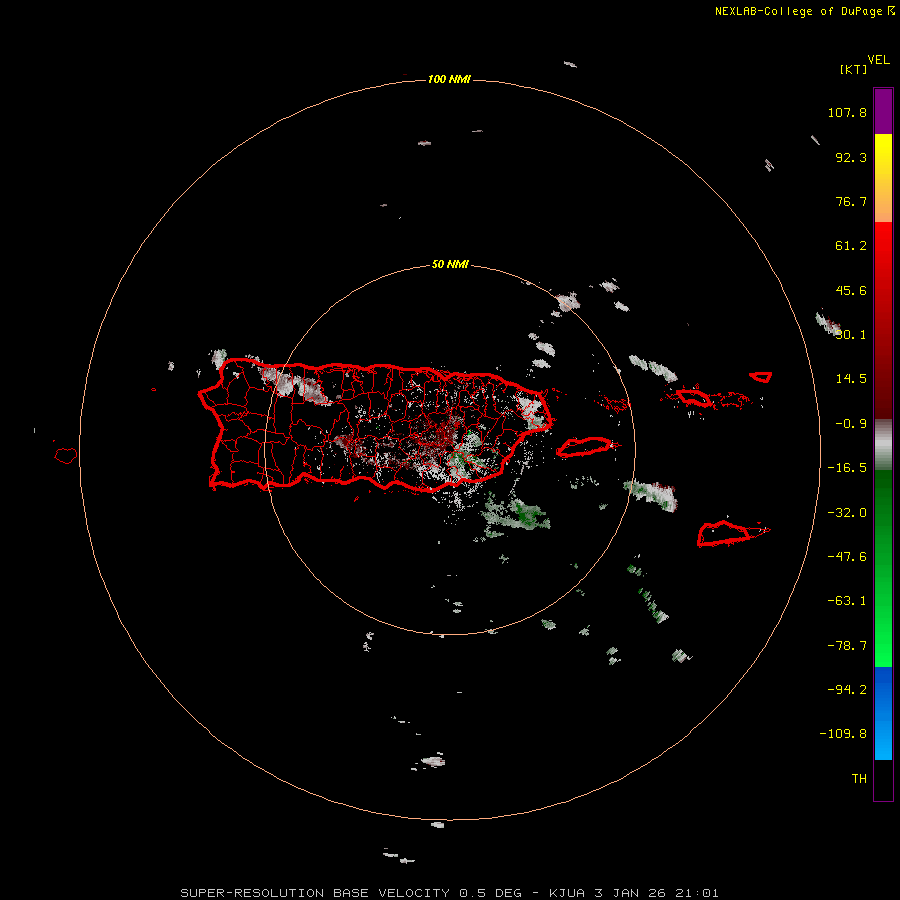Select the -78.7 legend value
The height and width of the screenshot is (900, 900).
[x=847, y=646]
